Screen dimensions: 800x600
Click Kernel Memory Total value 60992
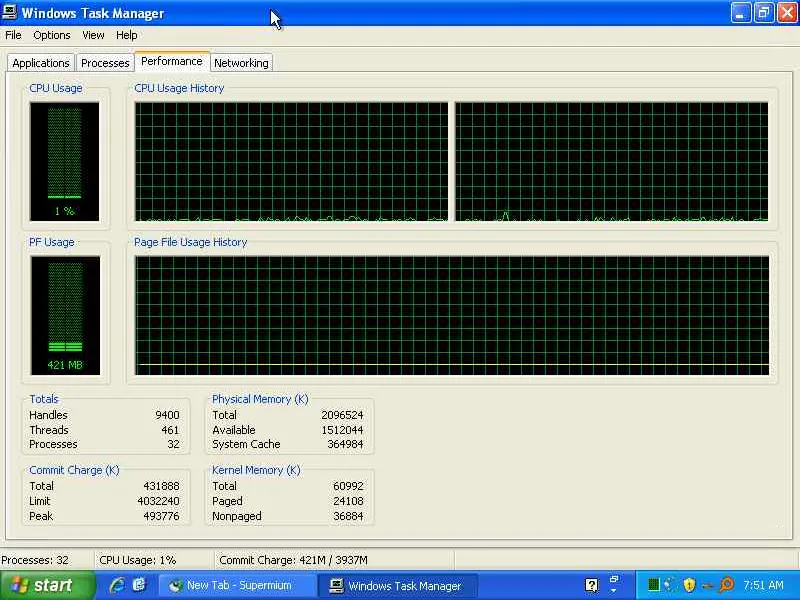pyautogui.click(x=348, y=486)
